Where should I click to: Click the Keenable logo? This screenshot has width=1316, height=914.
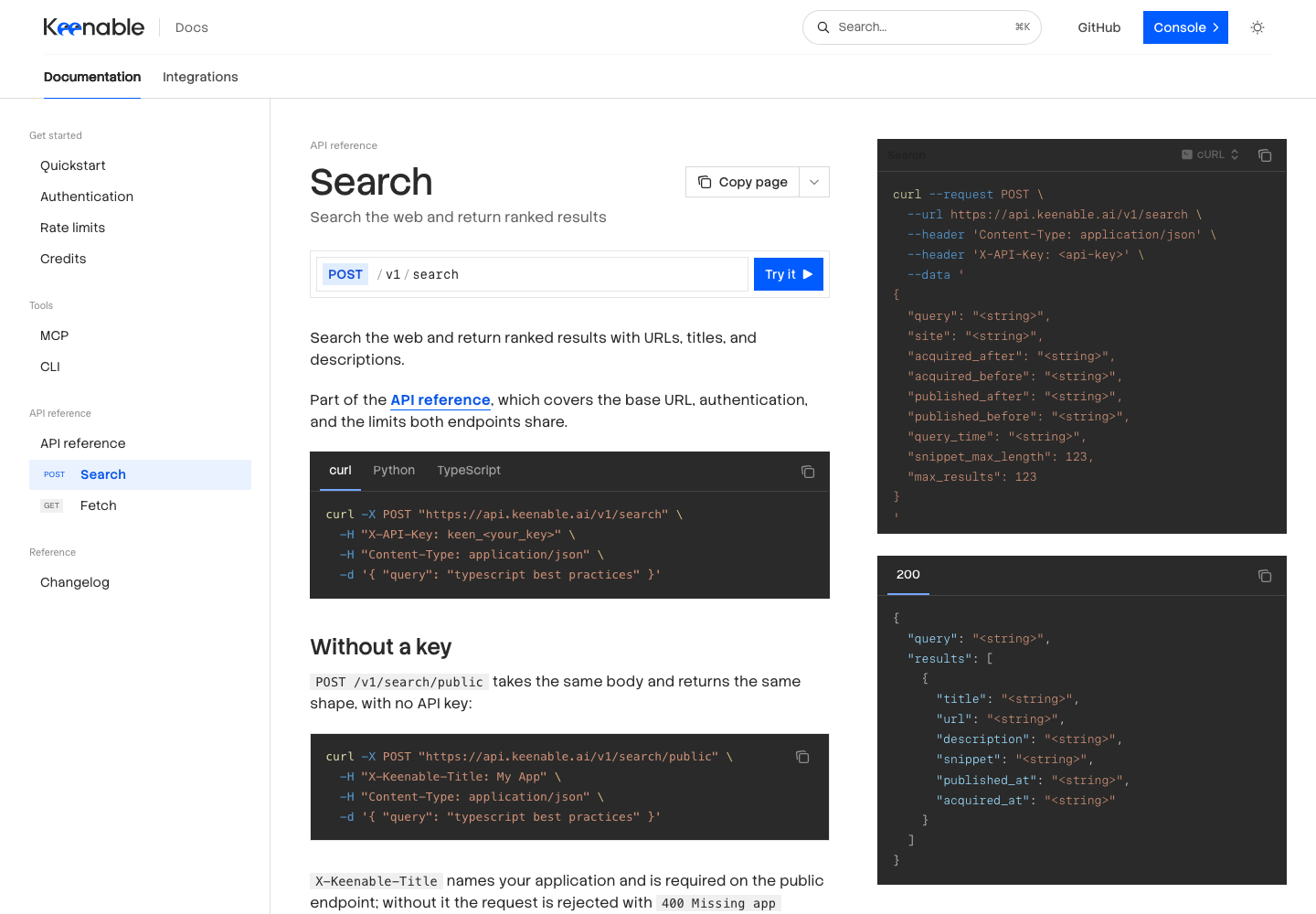coord(94,27)
